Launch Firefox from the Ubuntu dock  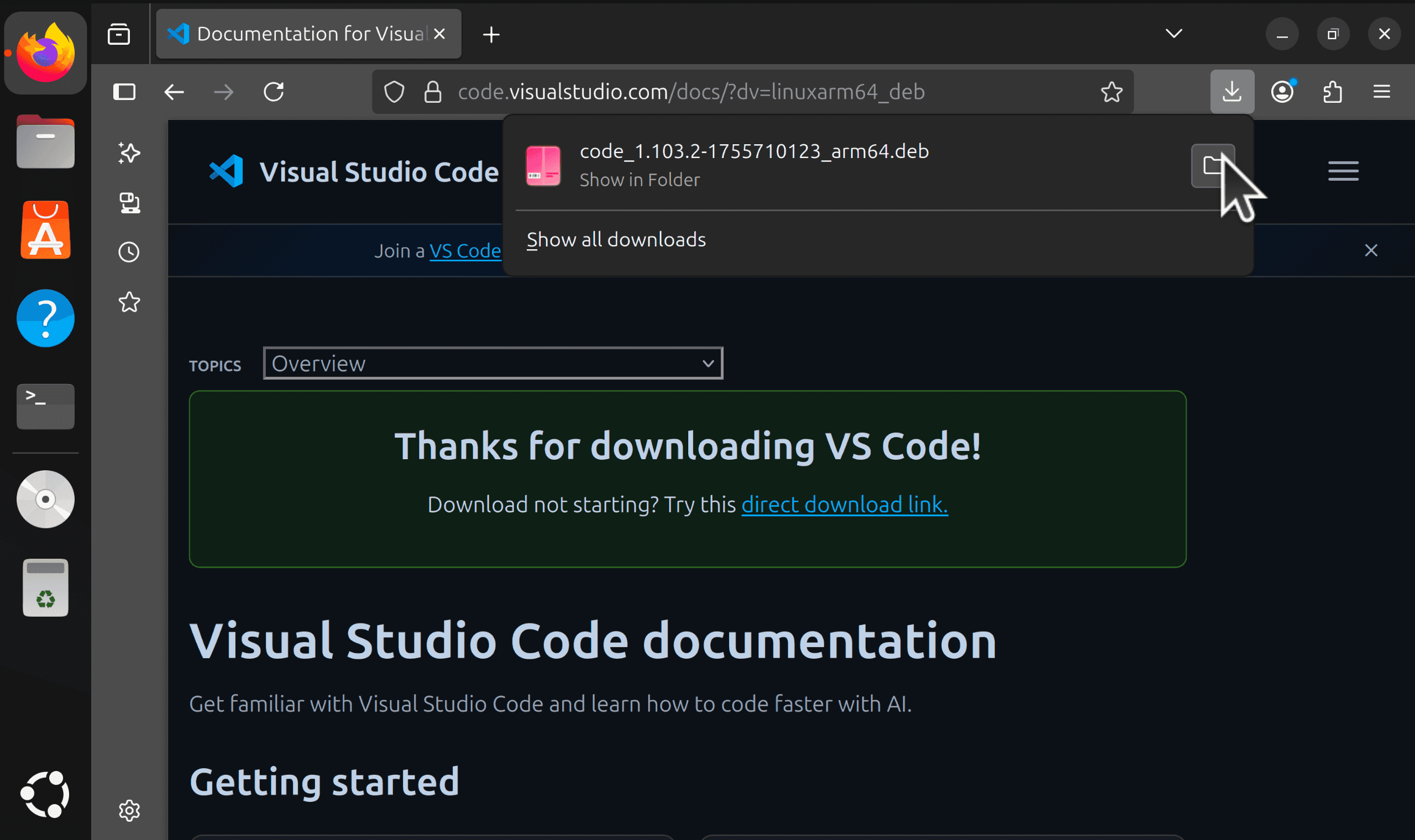pos(45,53)
